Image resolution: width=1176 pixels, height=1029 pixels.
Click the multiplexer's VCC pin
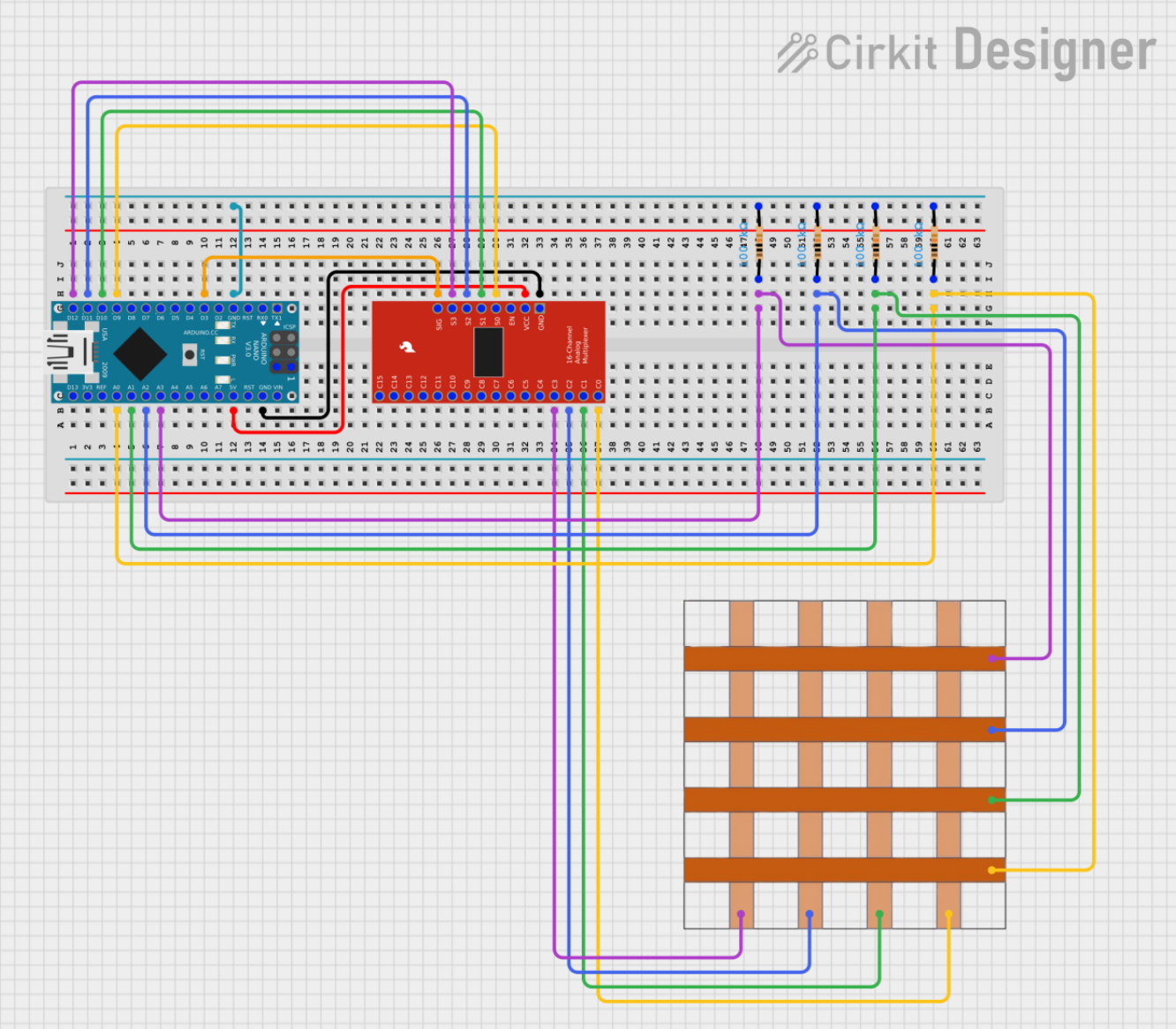coord(525,309)
